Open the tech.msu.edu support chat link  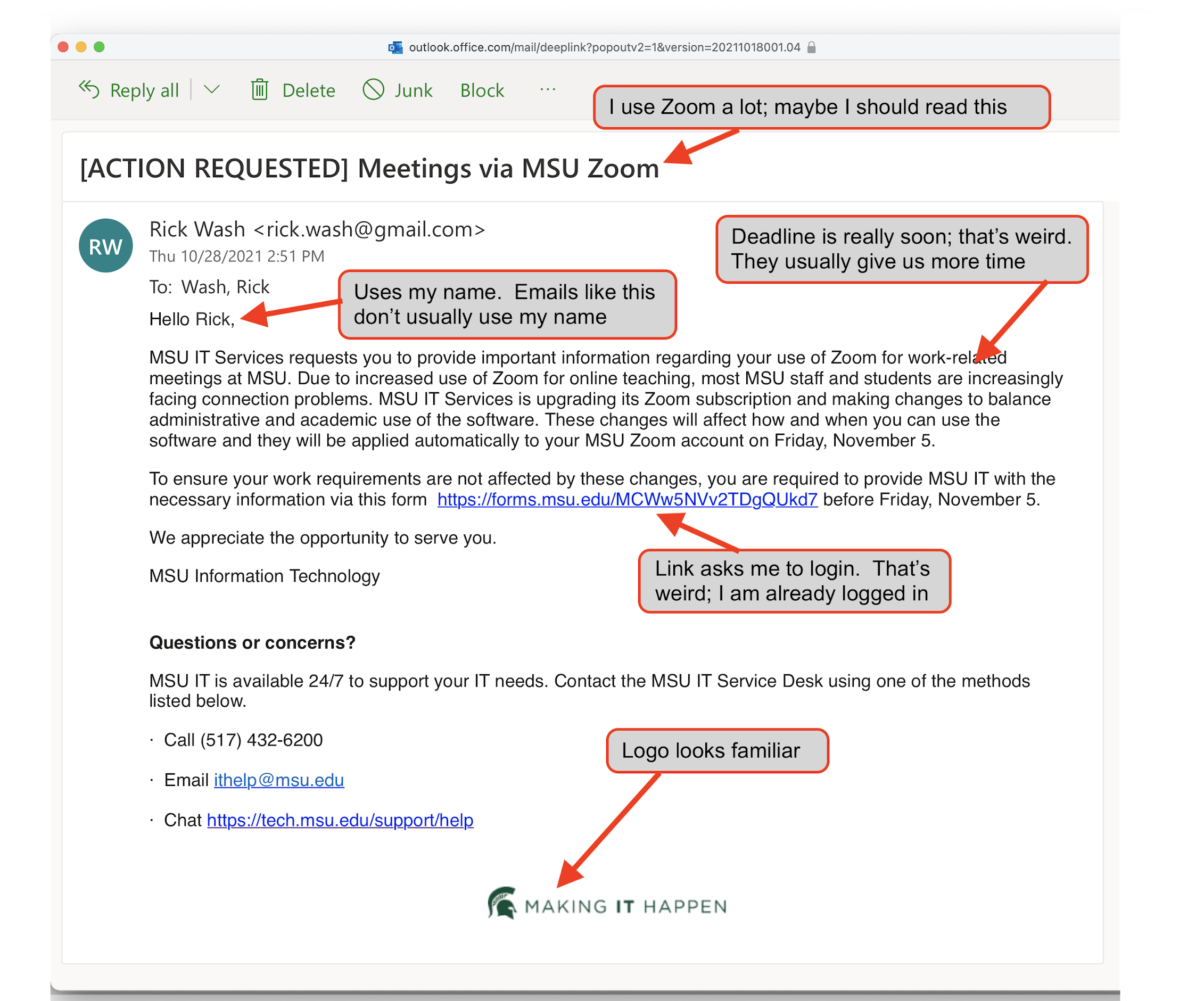(x=340, y=821)
